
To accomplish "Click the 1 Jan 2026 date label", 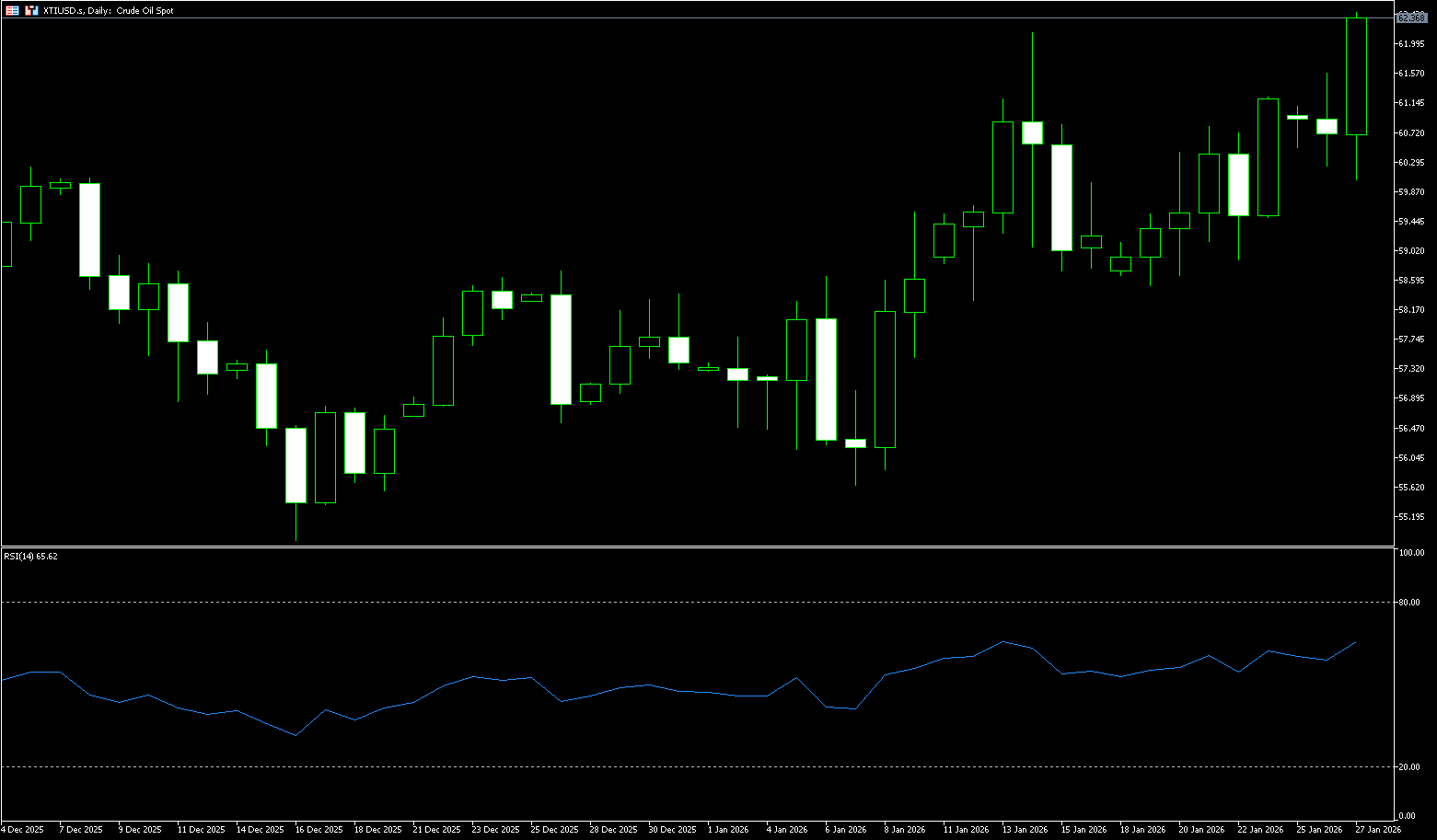I will point(728,830).
